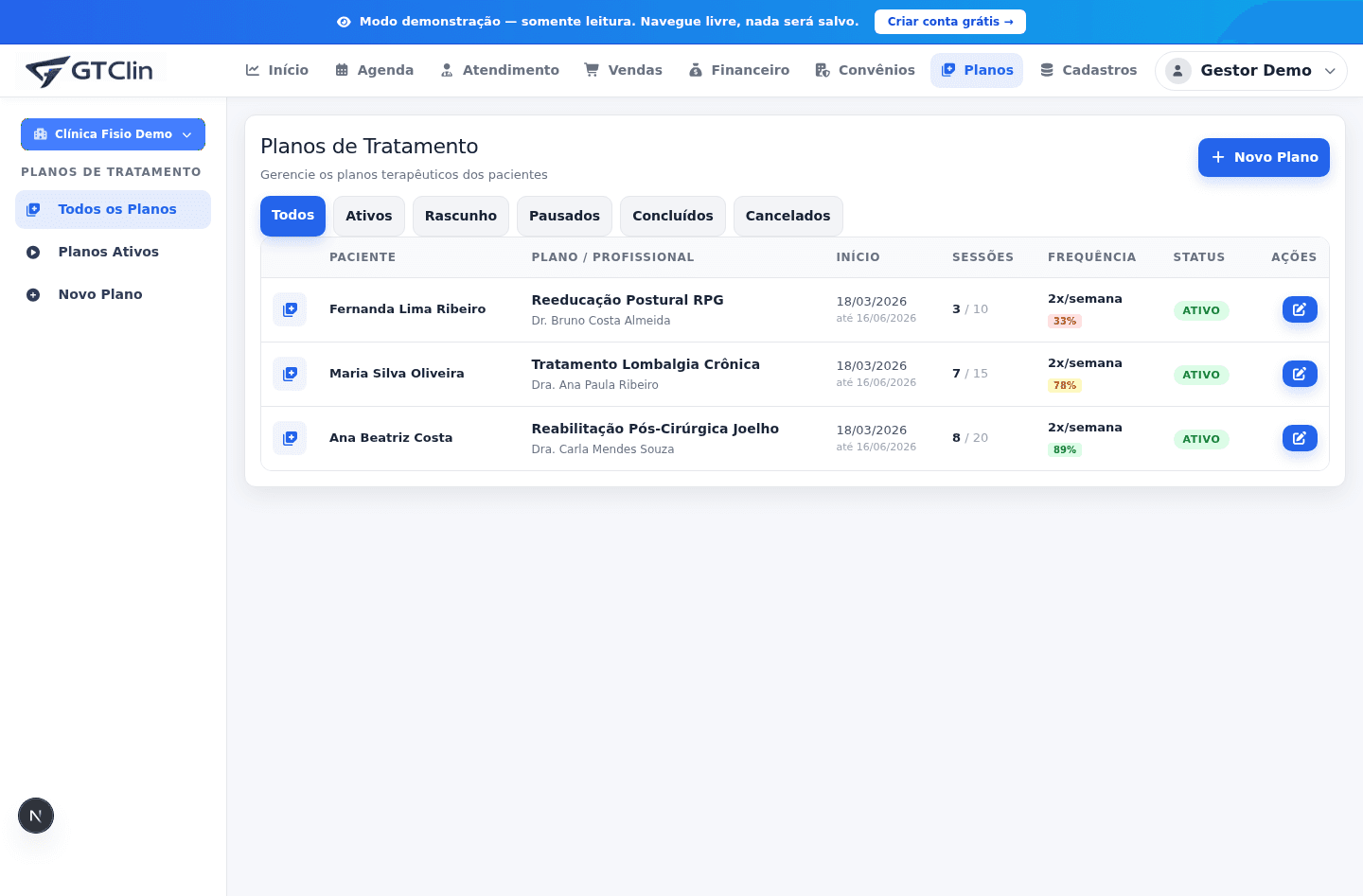Click patient name Maria Silva Oliveira
The image size is (1363, 896).
point(397,374)
